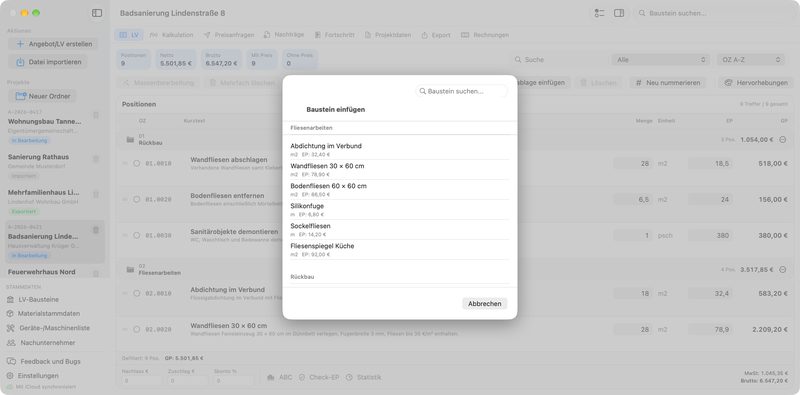The height and width of the screenshot is (395, 800).
Task: Toggle the left sidebar icon
Action: coord(97,13)
